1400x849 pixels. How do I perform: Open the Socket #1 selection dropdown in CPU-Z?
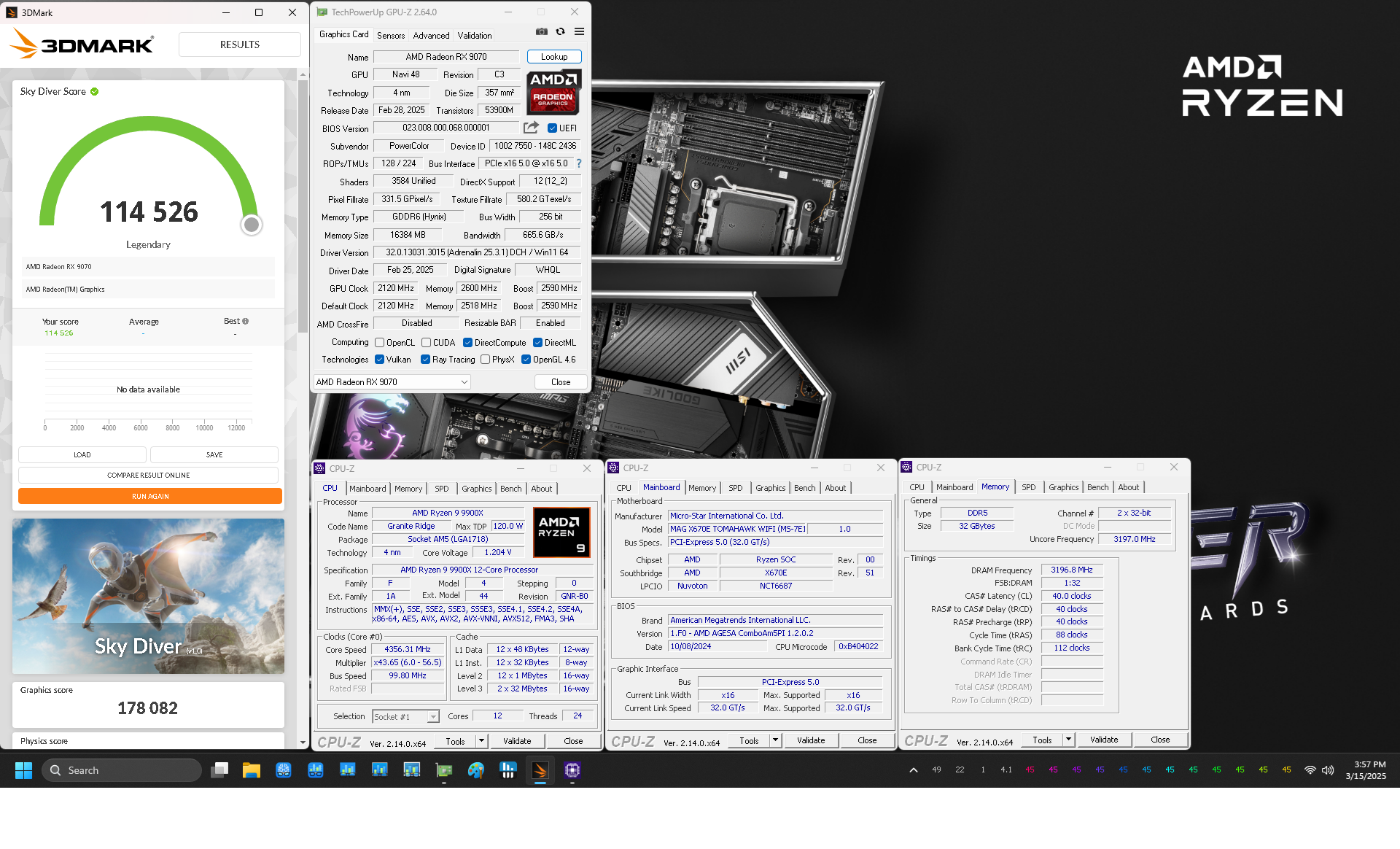(x=405, y=717)
